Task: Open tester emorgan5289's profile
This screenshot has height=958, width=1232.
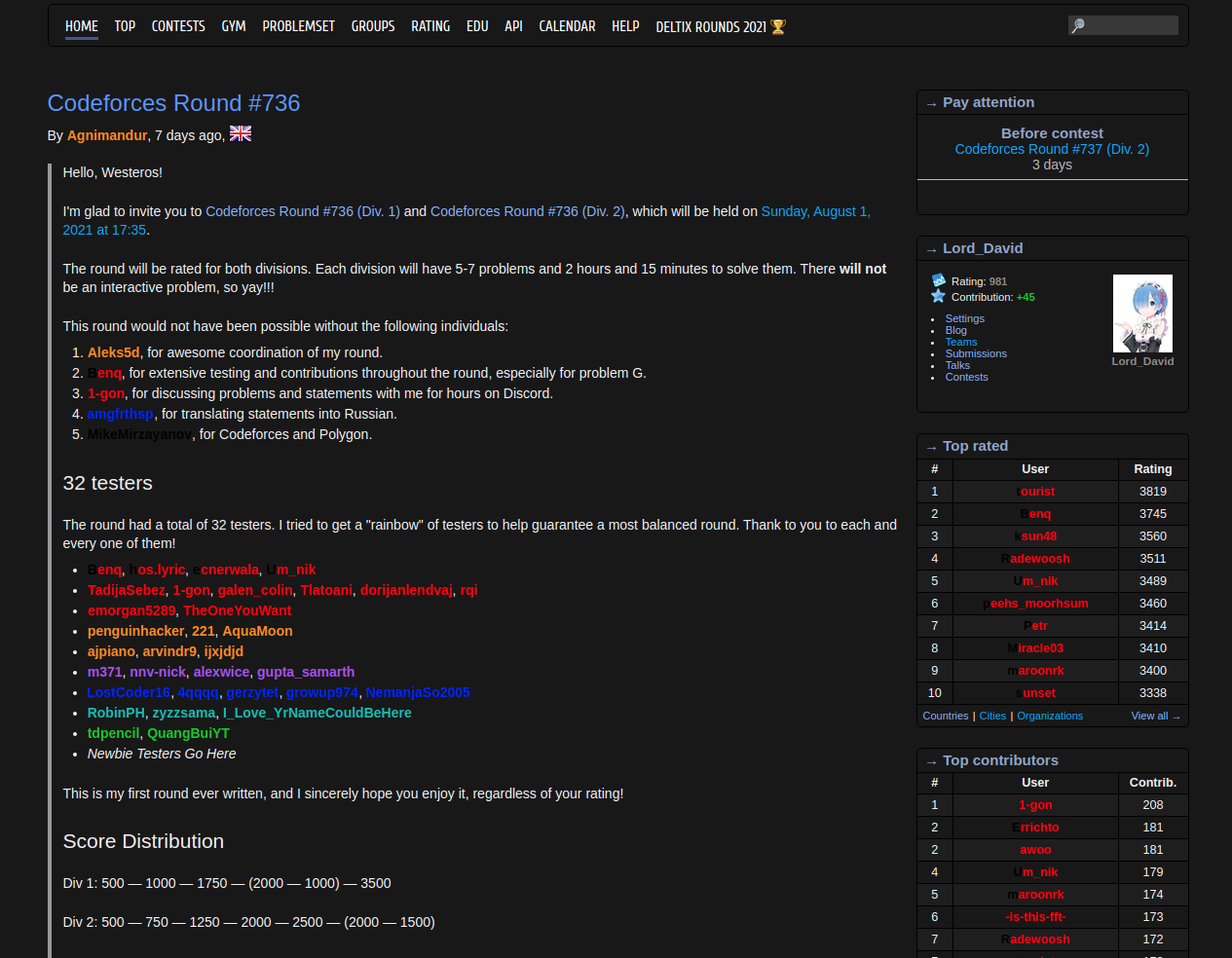Action: tap(131, 610)
